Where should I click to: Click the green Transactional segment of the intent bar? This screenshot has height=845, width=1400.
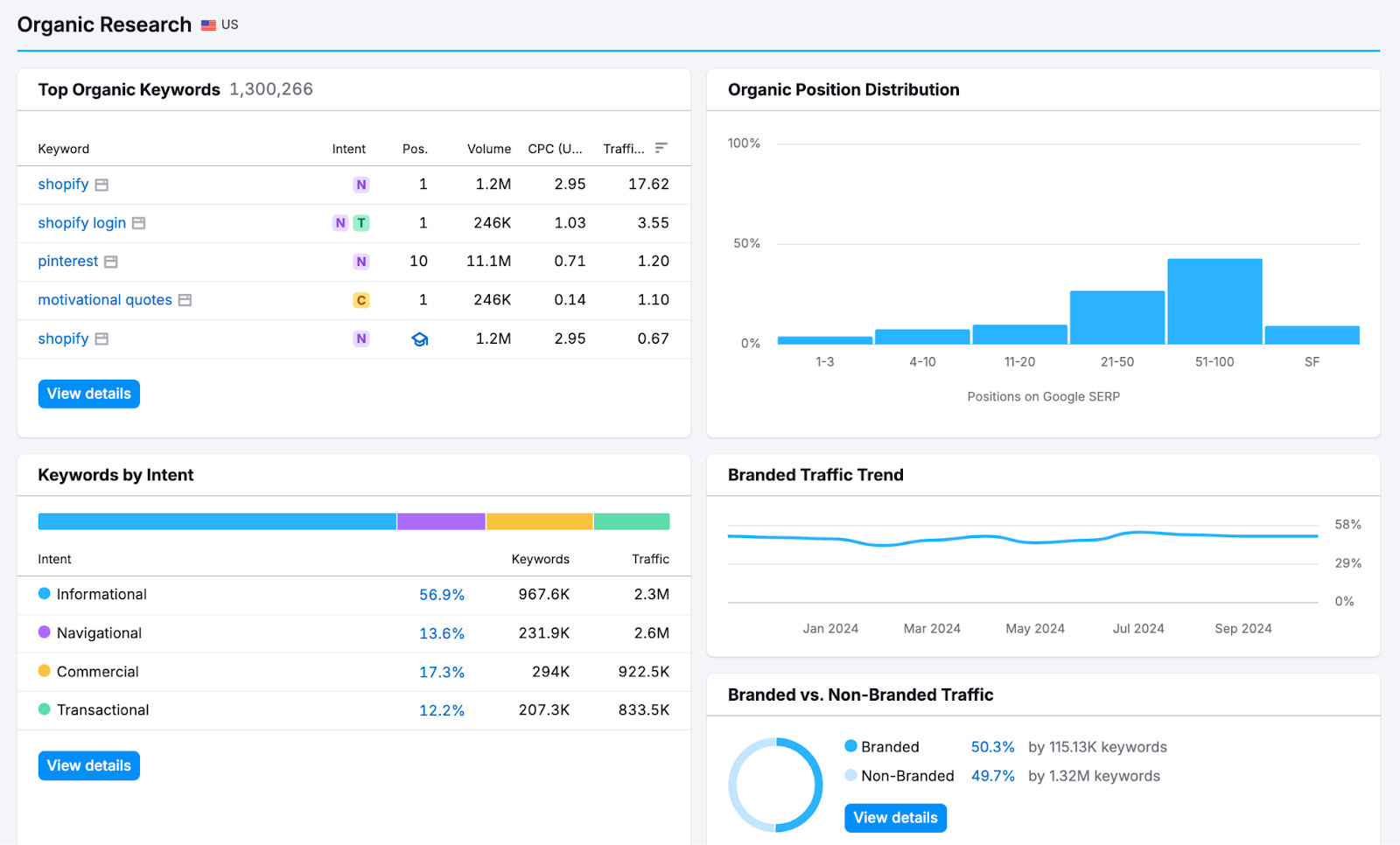pyautogui.click(x=632, y=521)
